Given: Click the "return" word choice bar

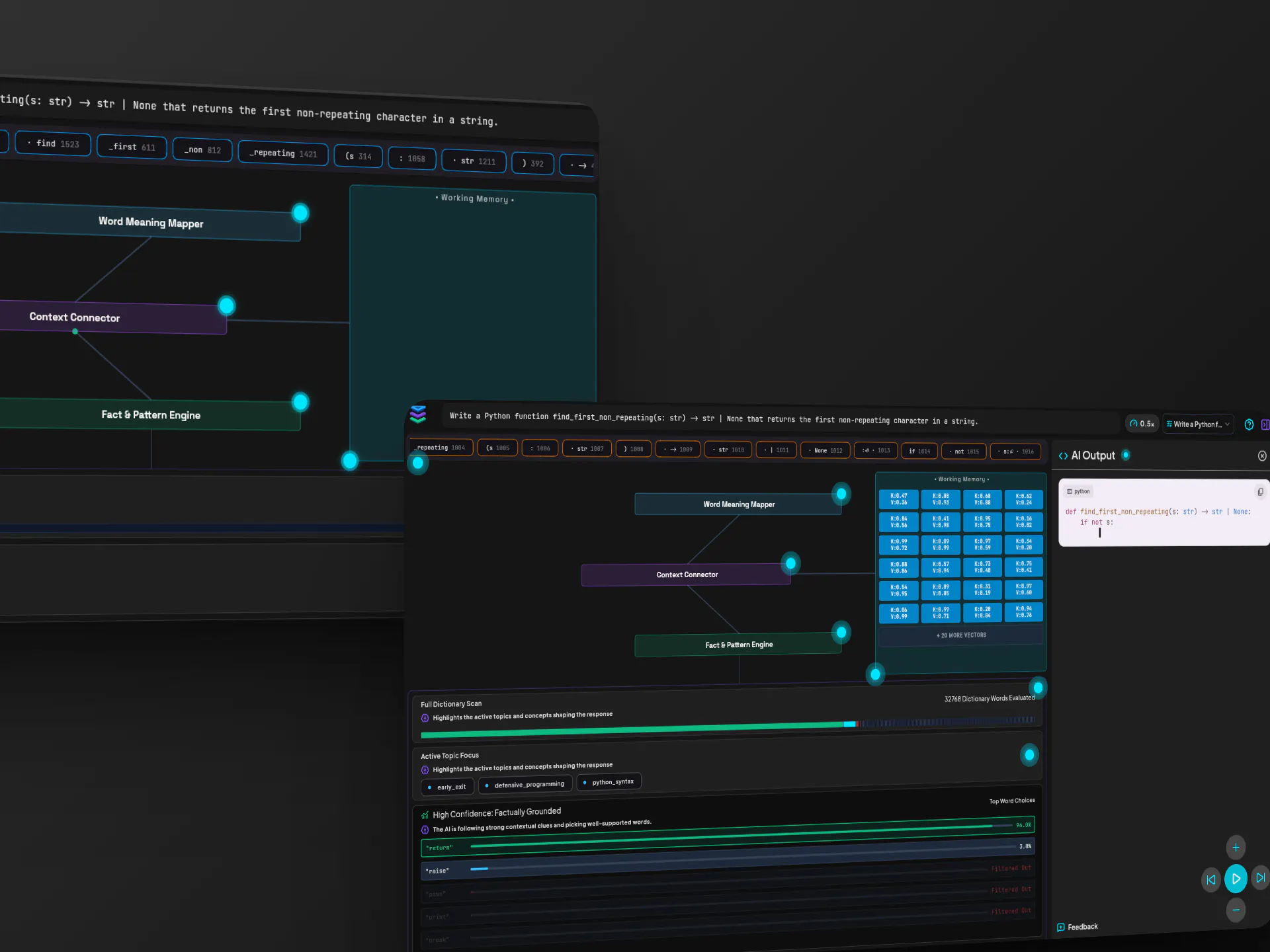Looking at the screenshot, I should coord(728,837).
